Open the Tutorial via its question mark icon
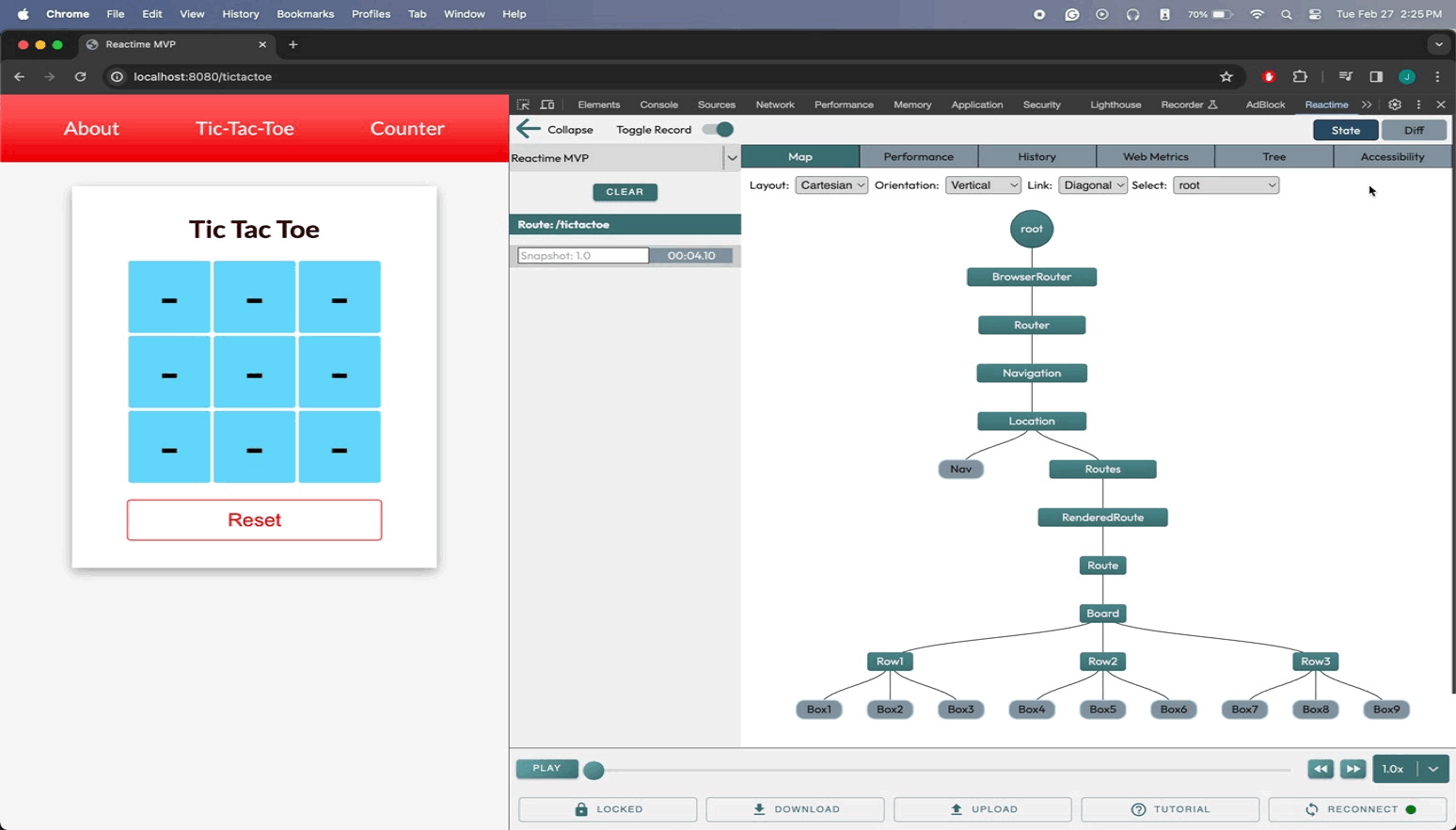The image size is (1456, 830). point(1141,808)
